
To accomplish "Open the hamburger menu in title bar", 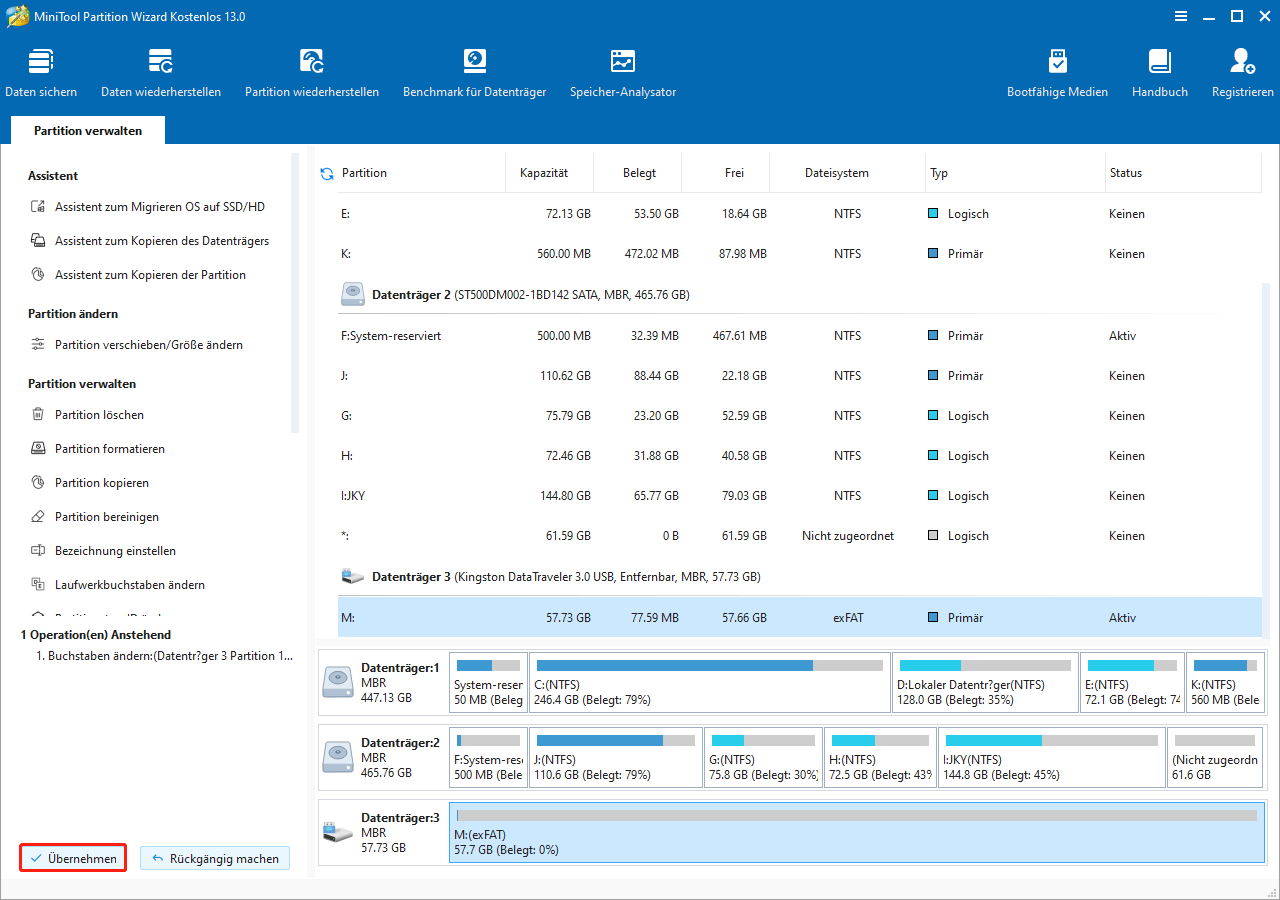I will coord(1181,16).
